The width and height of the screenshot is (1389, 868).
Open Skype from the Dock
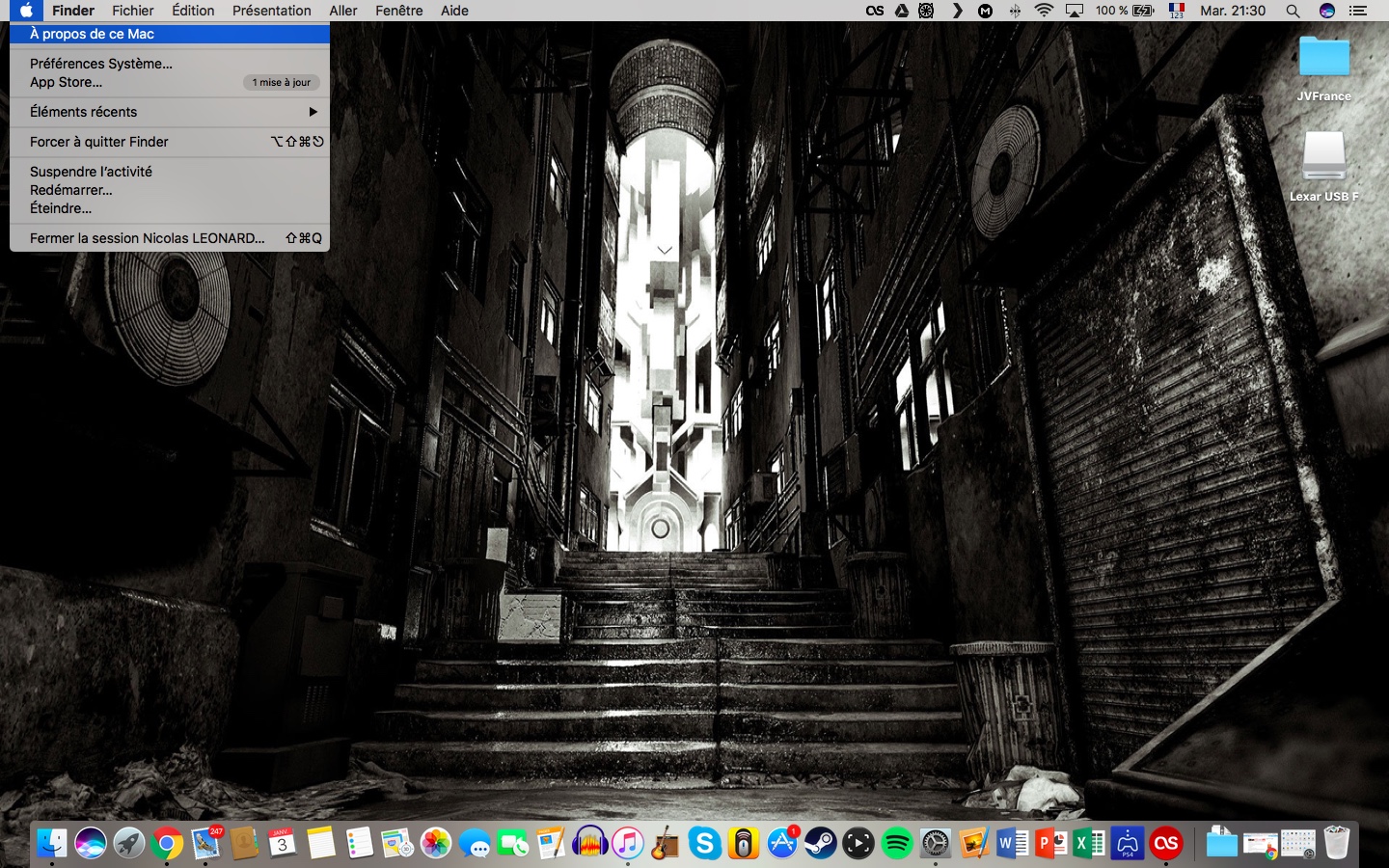tap(705, 844)
